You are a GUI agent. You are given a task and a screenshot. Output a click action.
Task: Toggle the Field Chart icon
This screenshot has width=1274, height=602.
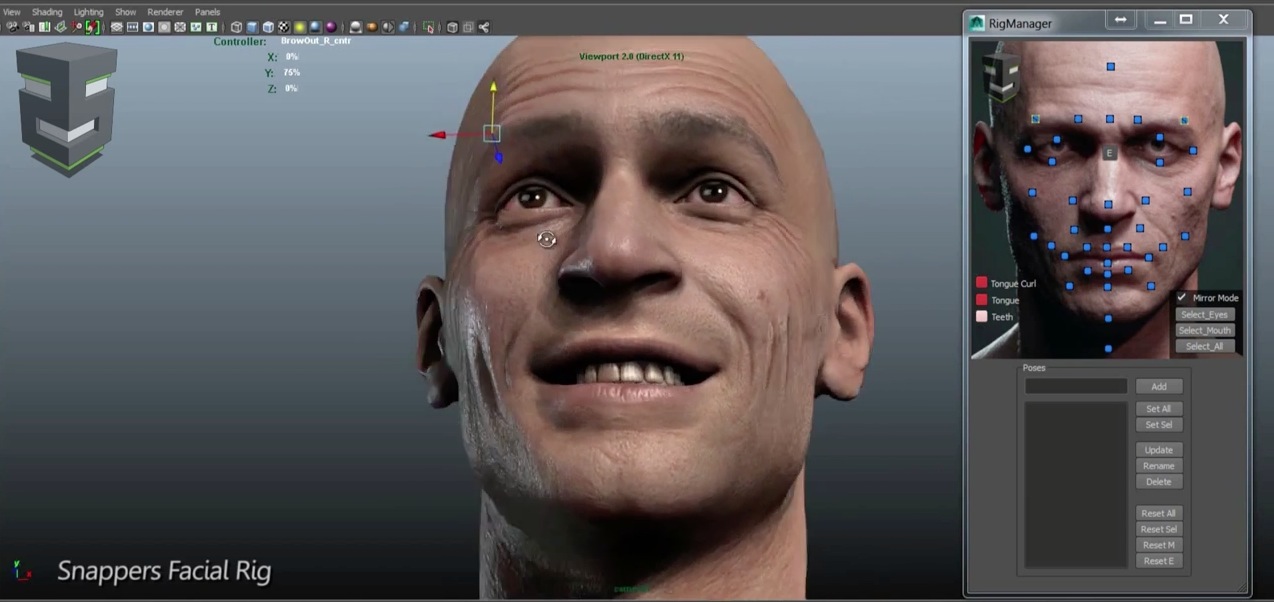180,27
